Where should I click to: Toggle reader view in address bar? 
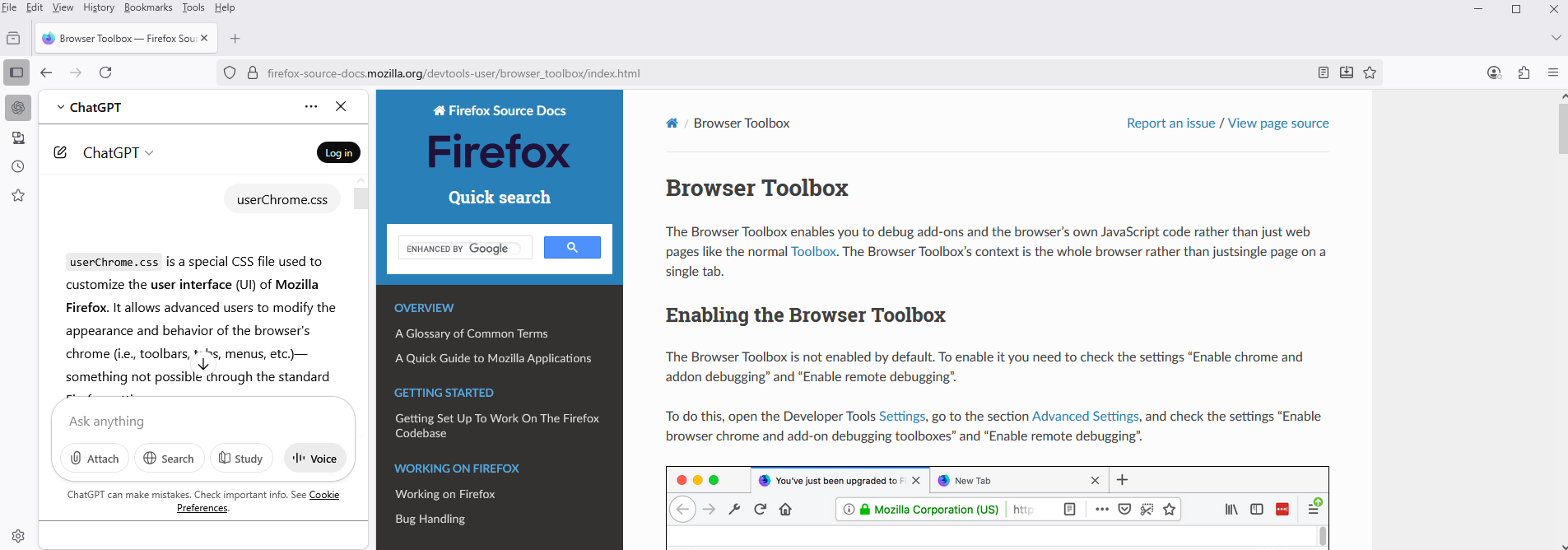tap(1323, 72)
